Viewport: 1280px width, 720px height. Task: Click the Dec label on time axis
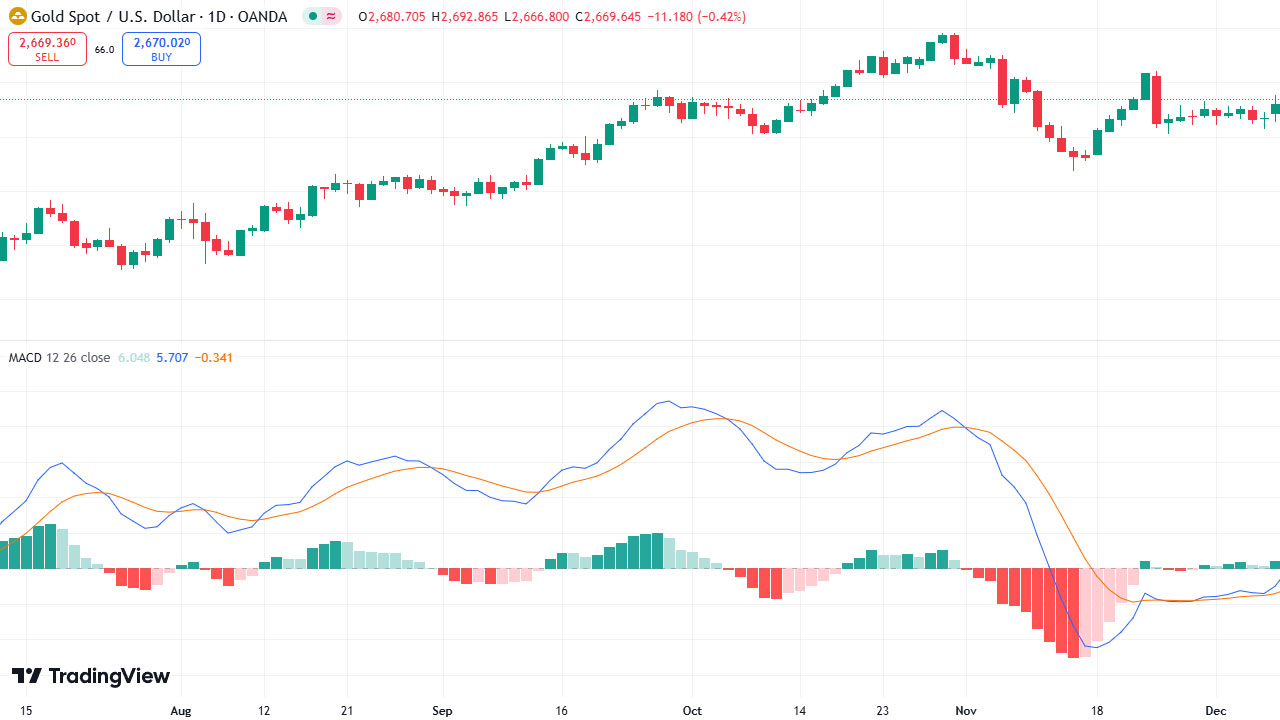(1215, 711)
